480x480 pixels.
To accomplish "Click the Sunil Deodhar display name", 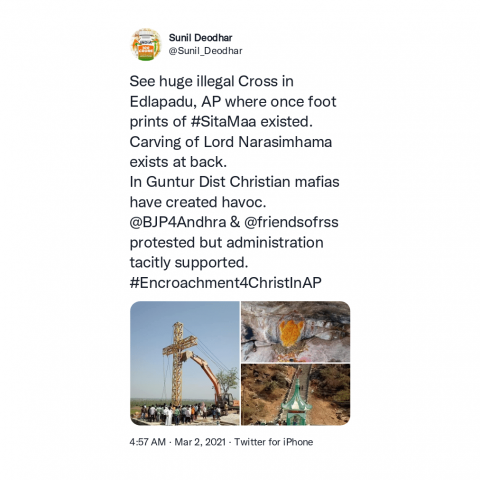I will click(x=200, y=38).
